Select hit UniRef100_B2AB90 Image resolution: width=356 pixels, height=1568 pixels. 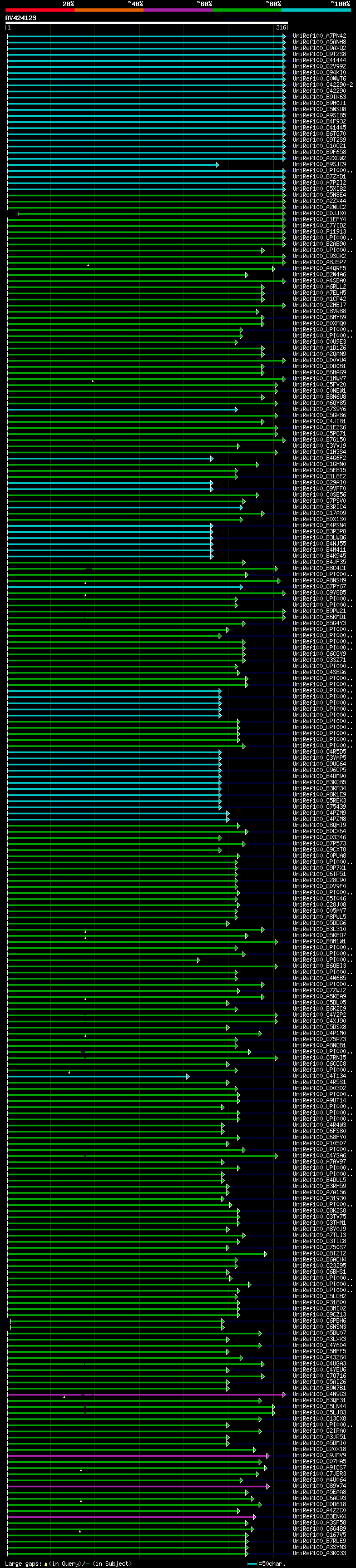(319, 244)
